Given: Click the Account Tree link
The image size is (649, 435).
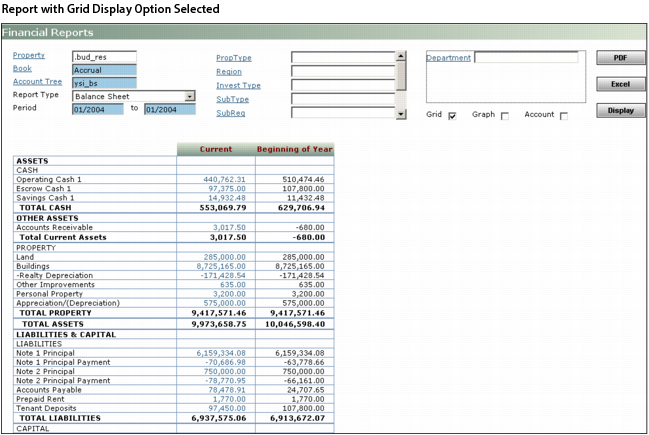Looking at the screenshot, I should point(37,82).
